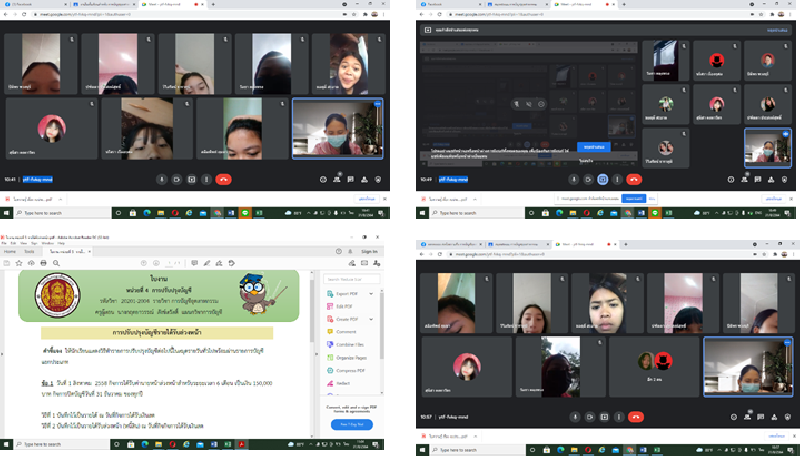The width and height of the screenshot is (800, 456).
Task: Open the Comment tool in Acrobat panel
Action: 346,330
